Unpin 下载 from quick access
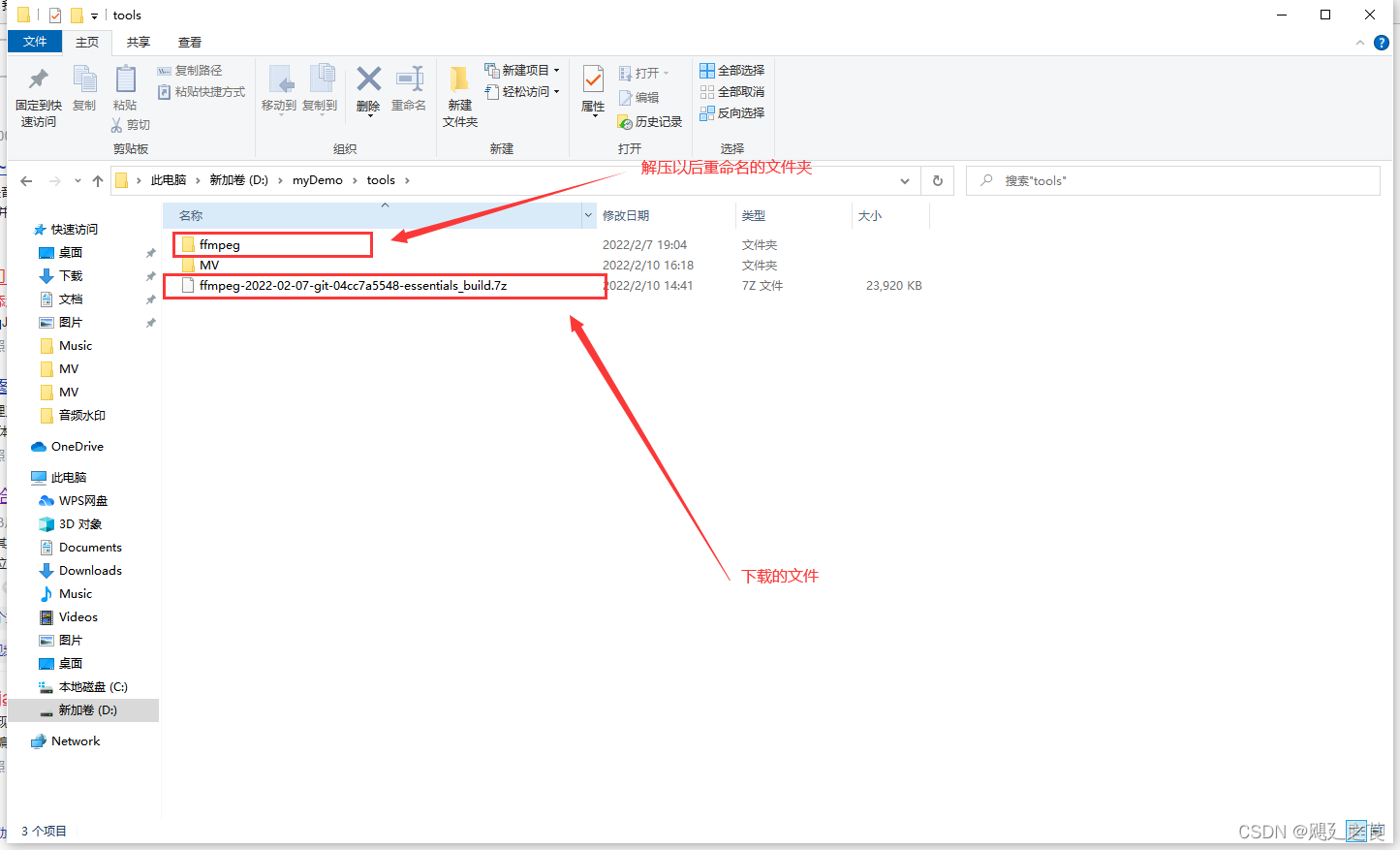Image resolution: width=1400 pixels, height=850 pixels. (x=150, y=275)
